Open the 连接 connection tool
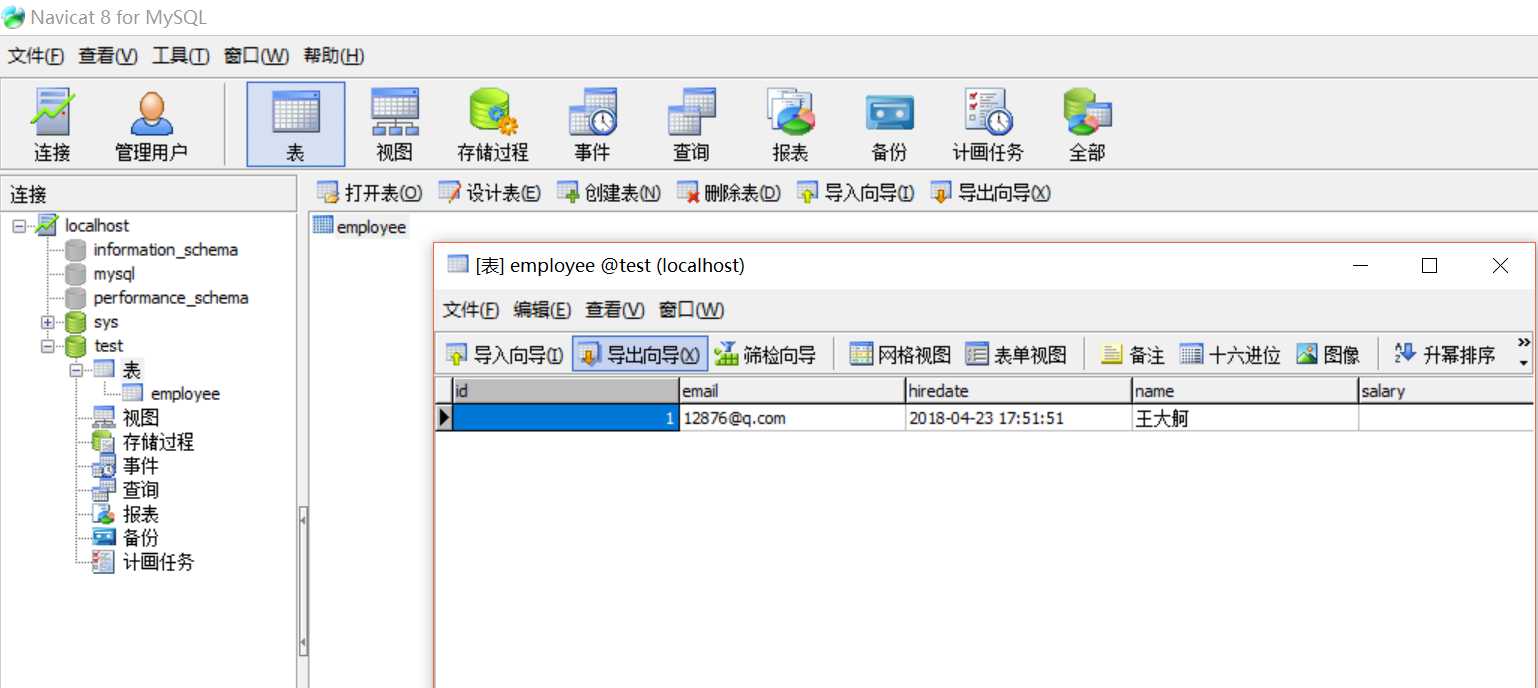The height and width of the screenshot is (688, 1538). click(52, 125)
